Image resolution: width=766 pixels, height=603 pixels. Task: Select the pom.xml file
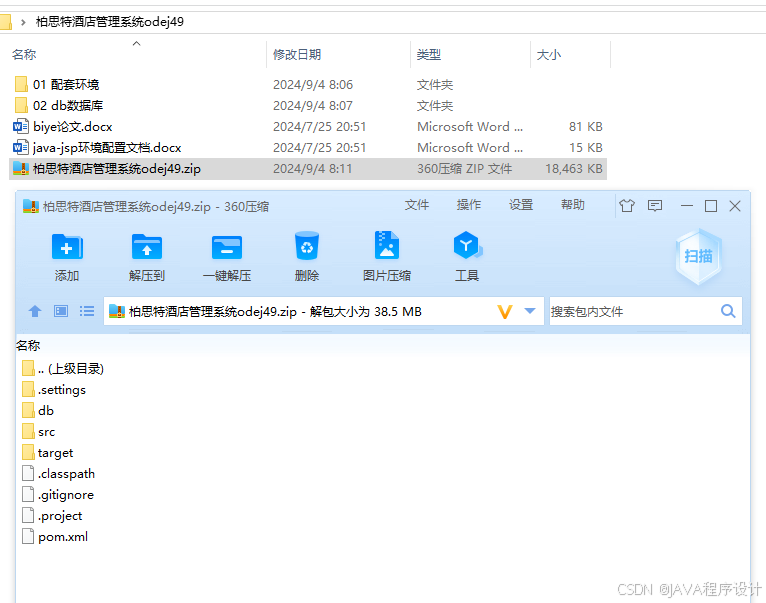click(x=55, y=537)
